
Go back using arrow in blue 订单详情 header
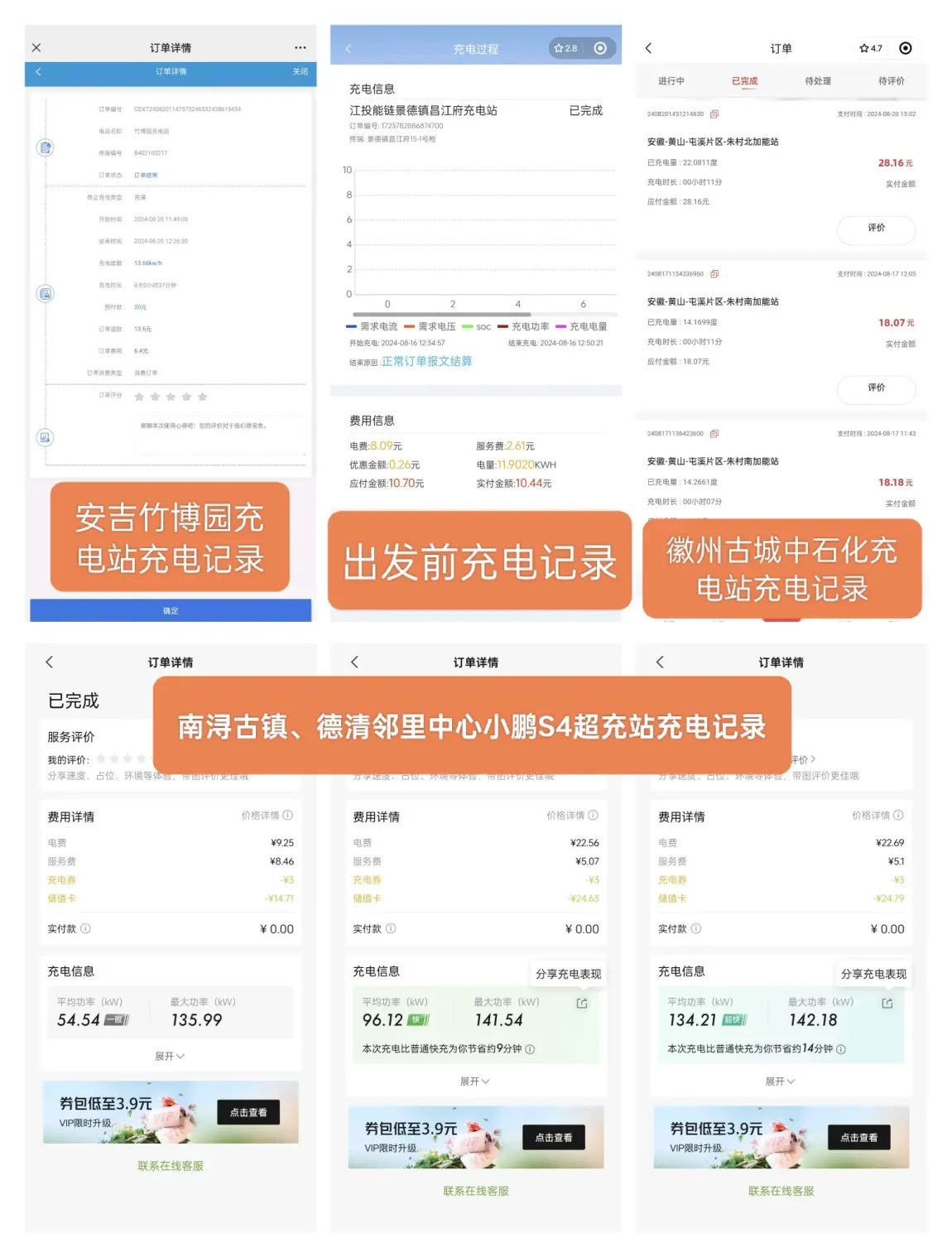tap(39, 72)
